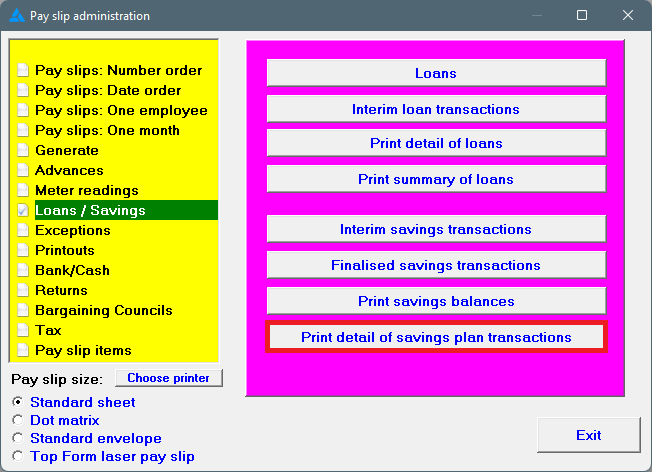Viewport: 652px width, 472px height.
Task: Select the Standard sheet radio button
Action: [18, 402]
